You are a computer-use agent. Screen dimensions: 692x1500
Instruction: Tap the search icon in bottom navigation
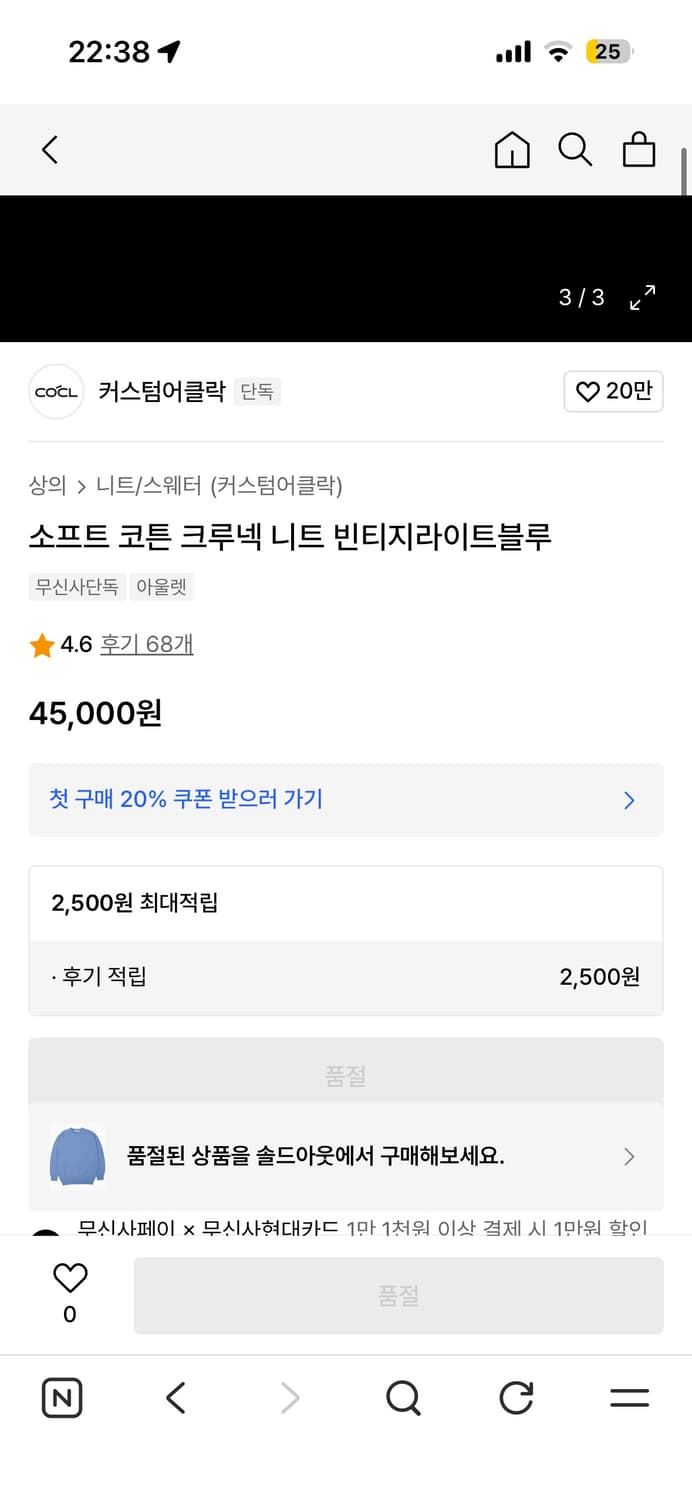pos(402,1397)
